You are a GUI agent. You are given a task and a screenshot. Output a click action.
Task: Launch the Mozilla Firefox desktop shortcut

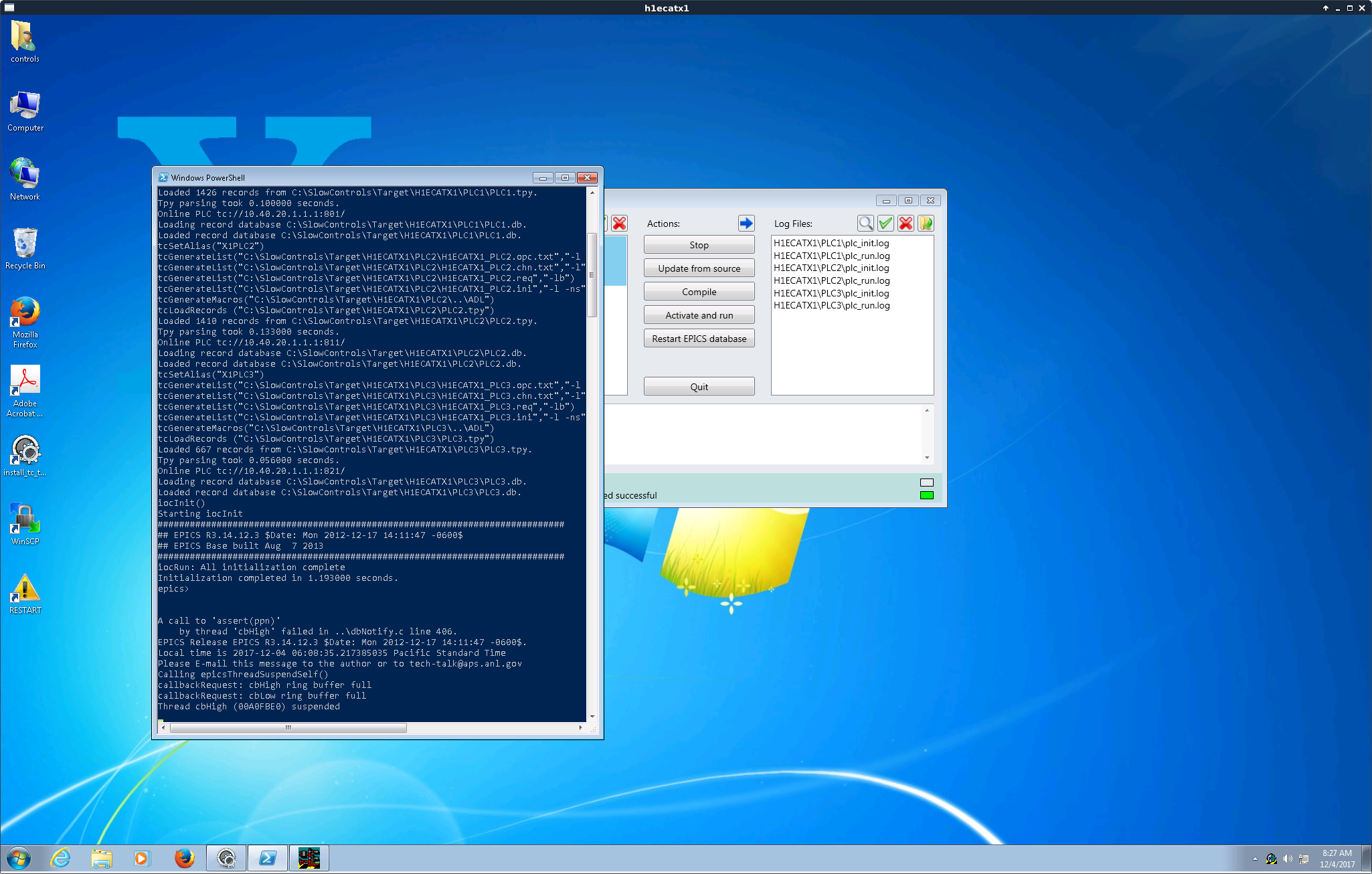[25, 323]
